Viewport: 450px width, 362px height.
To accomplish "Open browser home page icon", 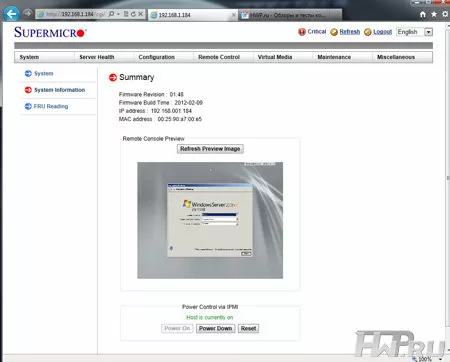I will [x=423, y=14].
